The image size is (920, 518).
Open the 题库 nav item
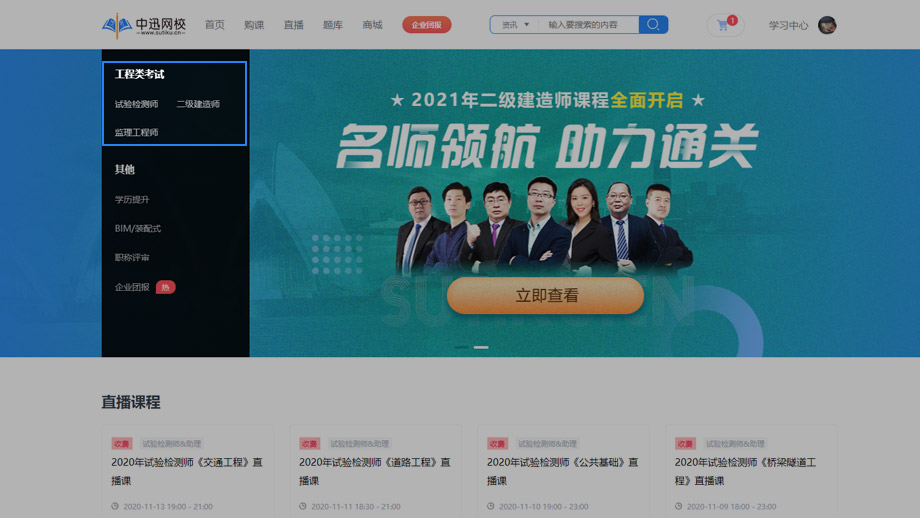[333, 25]
